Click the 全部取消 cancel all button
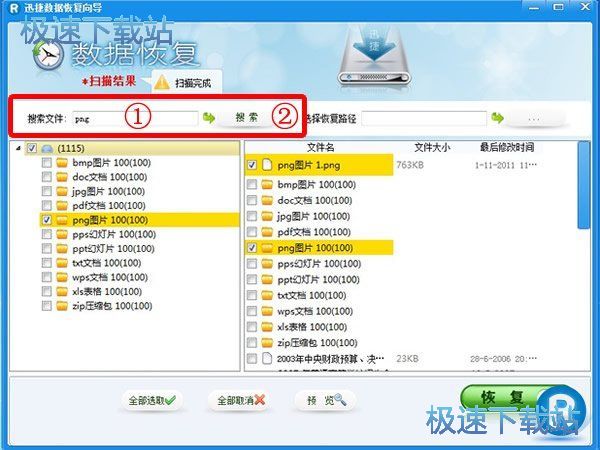This screenshot has width=600, height=450. click(241, 400)
